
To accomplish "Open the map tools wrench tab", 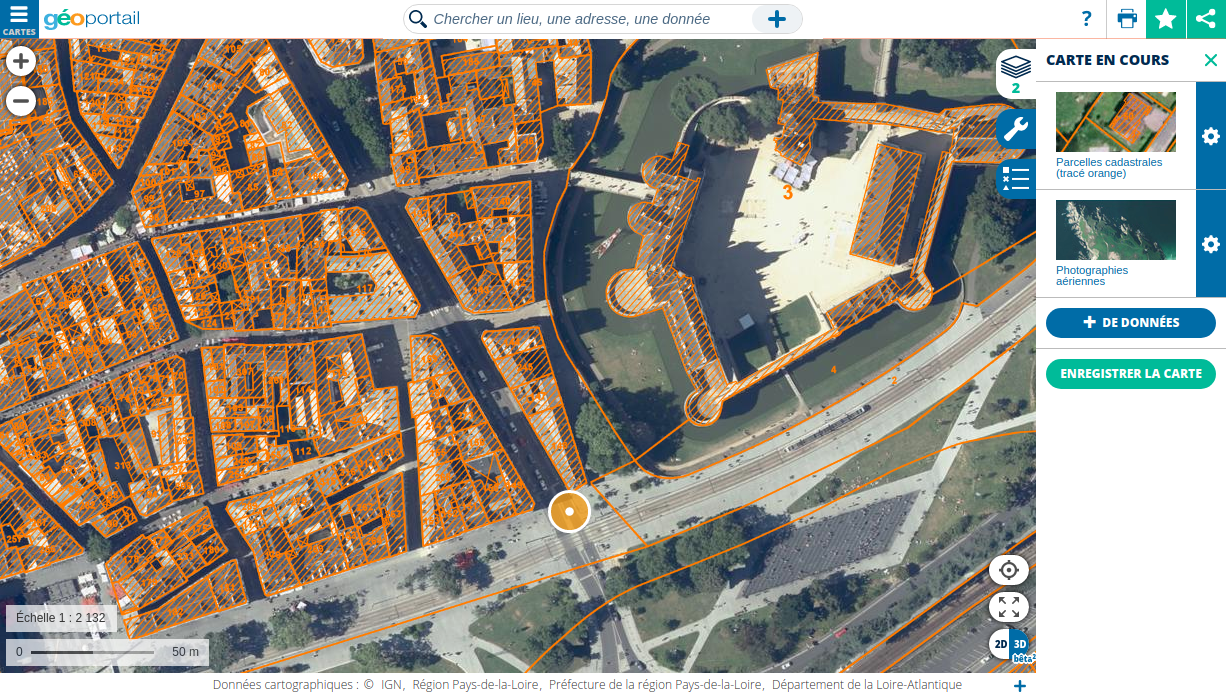I will tap(1015, 129).
